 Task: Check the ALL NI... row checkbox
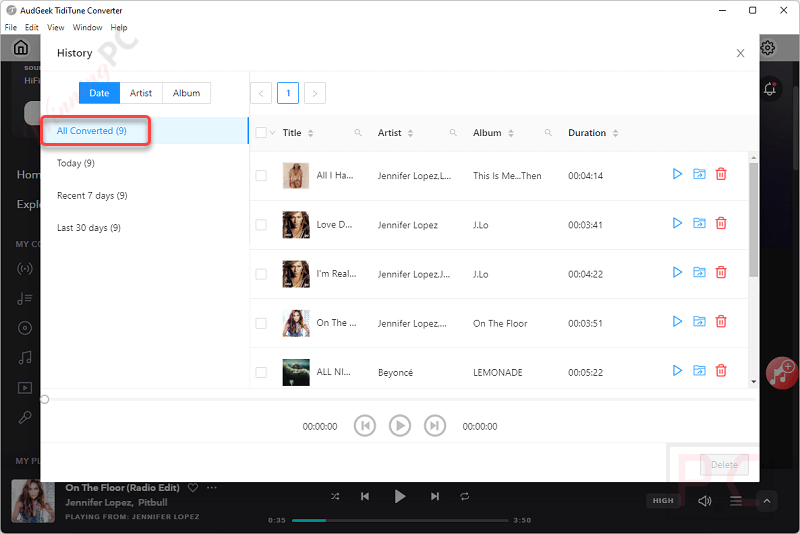point(261,372)
